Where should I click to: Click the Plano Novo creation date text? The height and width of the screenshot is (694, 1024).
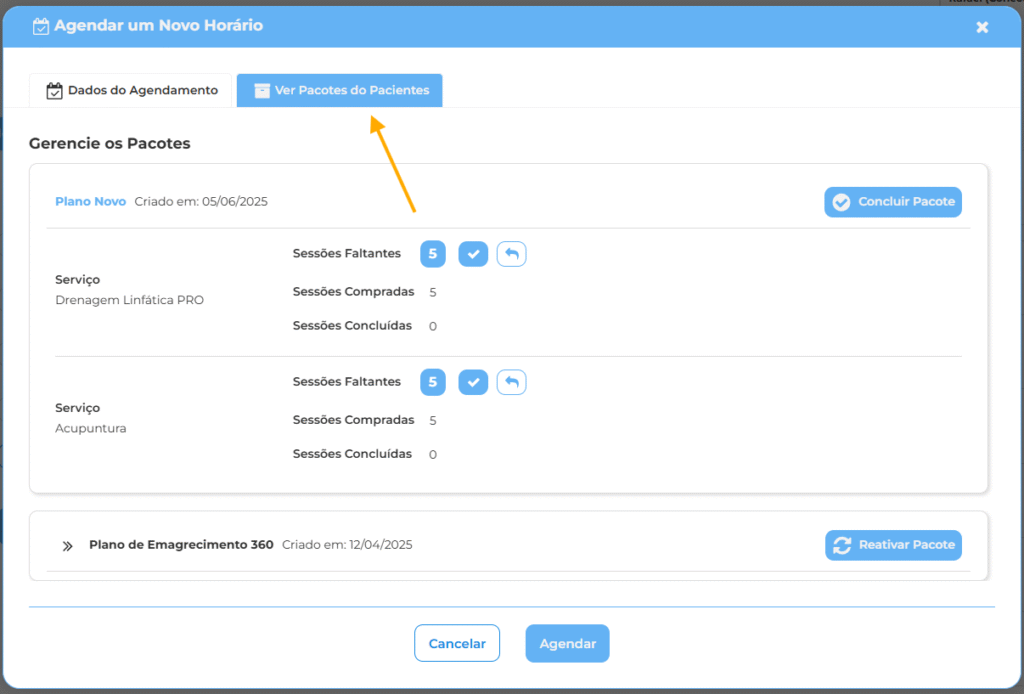pyautogui.click(x=201, y=201)
